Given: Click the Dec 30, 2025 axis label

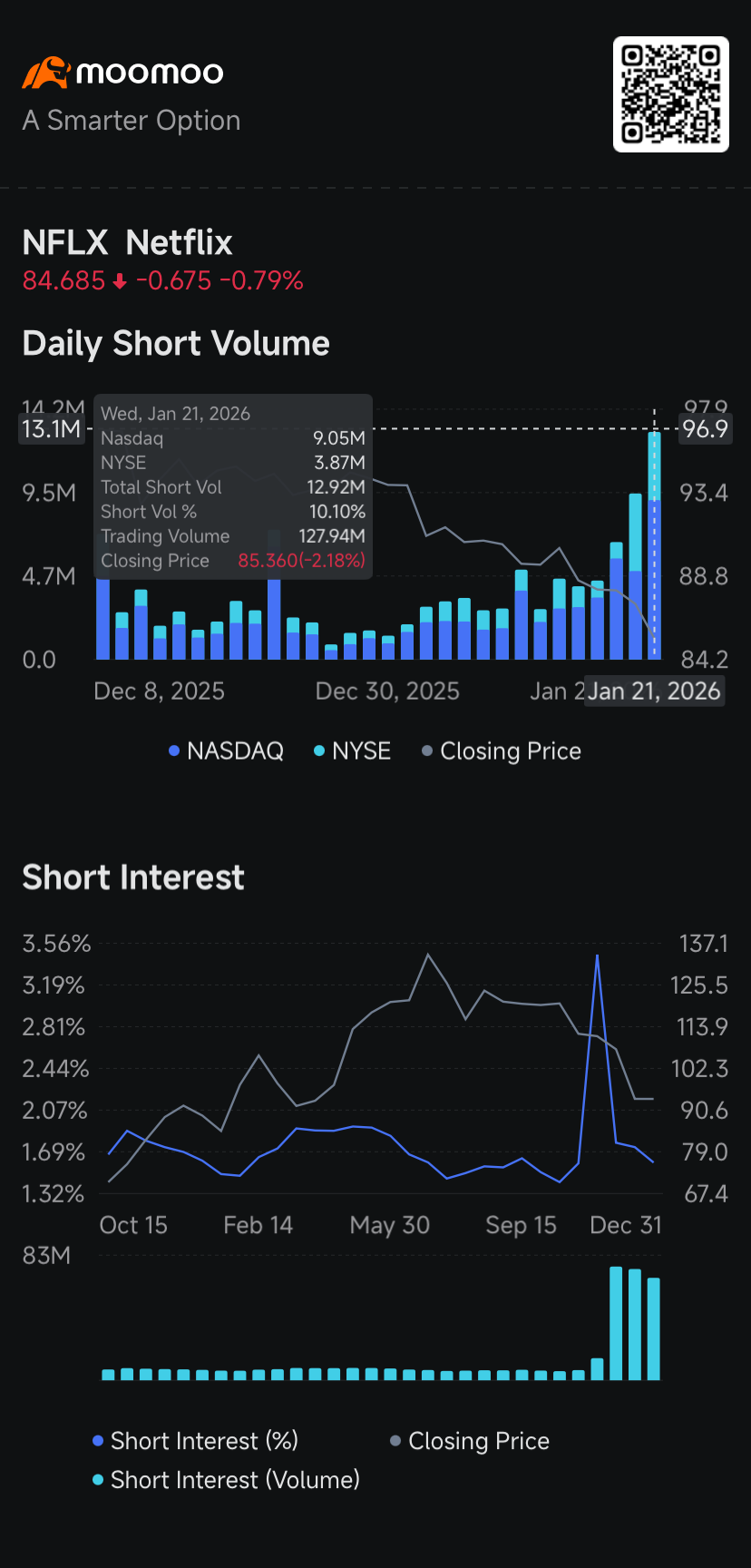Looking at the screenshot, I should 387,691.
